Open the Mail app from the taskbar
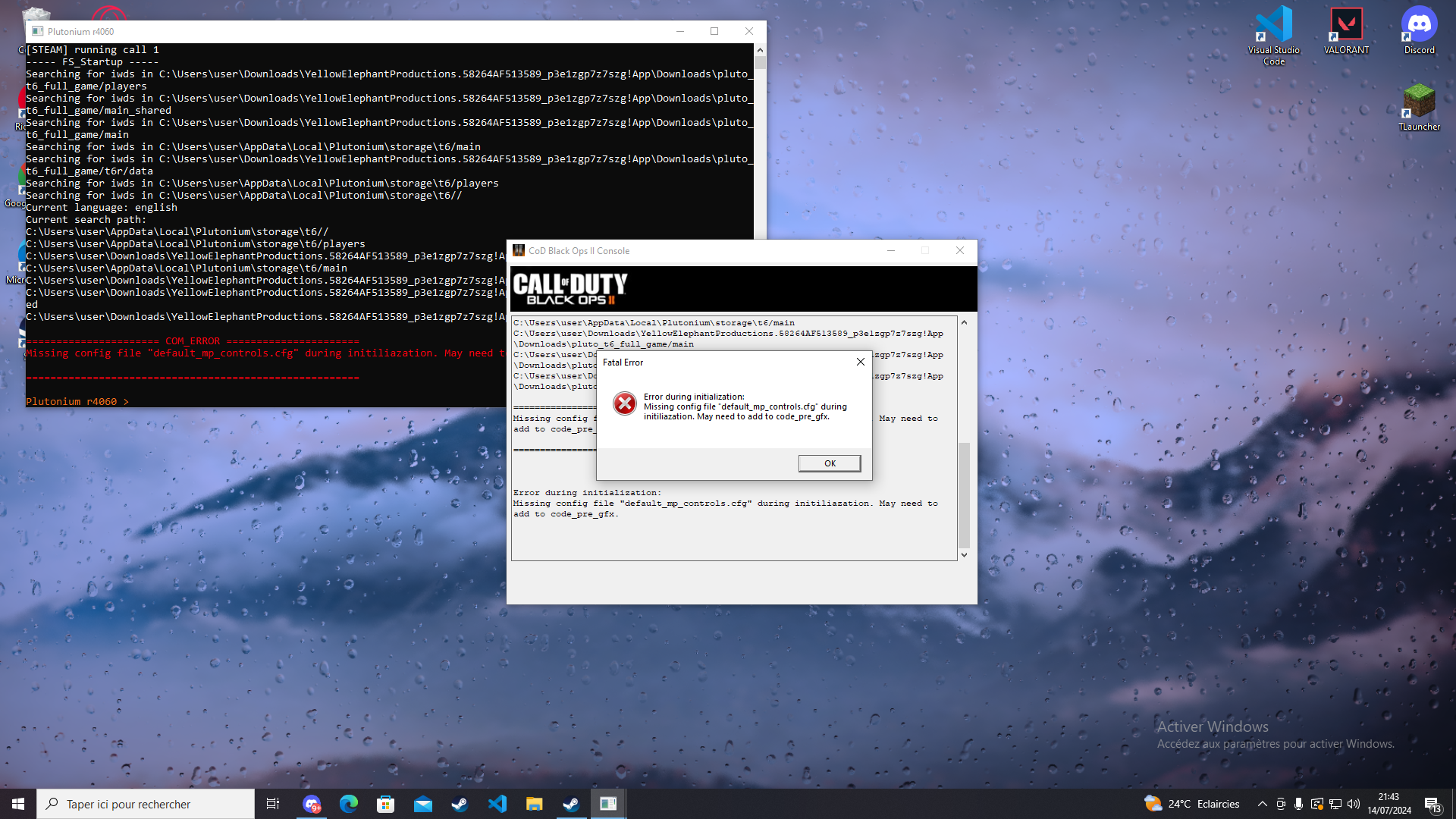Viewport: 1456px width, 819px height. click(423, 804)
